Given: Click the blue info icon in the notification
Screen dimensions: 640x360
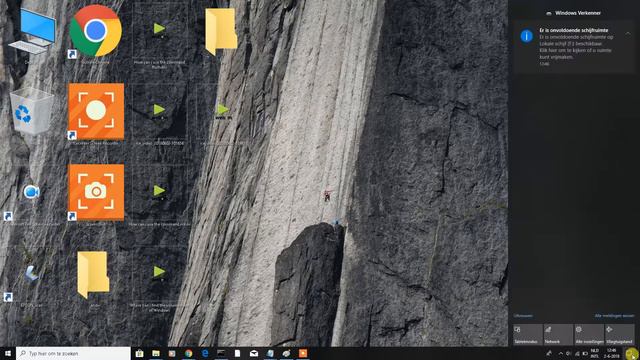Looking at the screenshot, I should 527,36.
